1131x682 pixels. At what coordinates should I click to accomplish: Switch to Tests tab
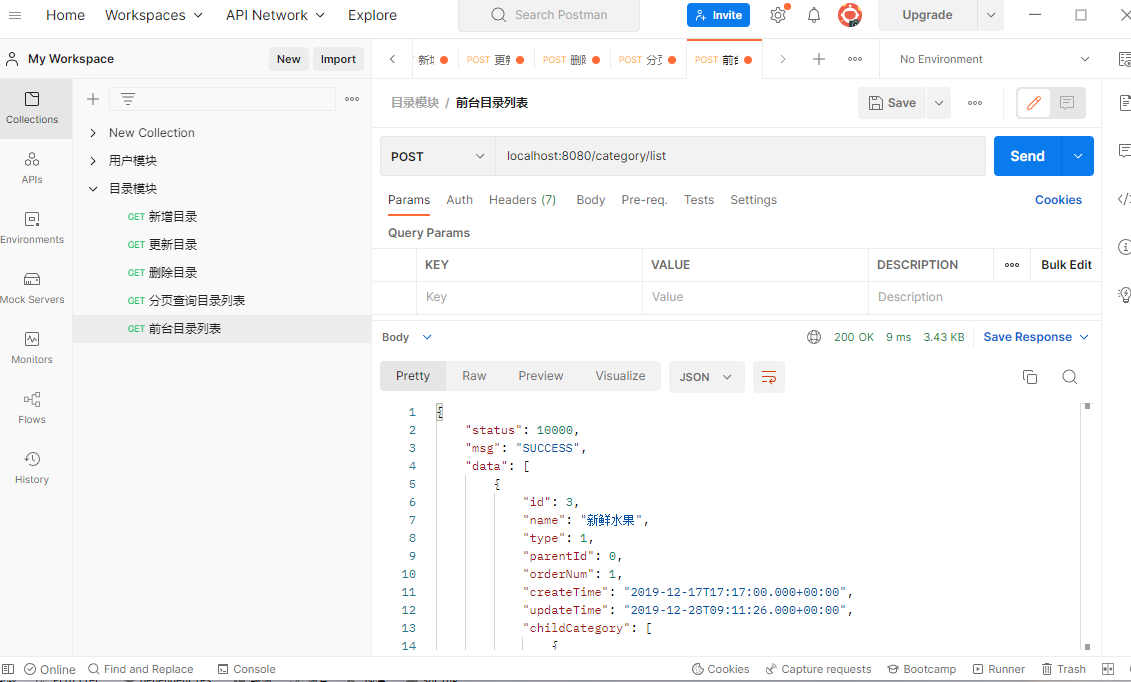click(x=698, y=200)
